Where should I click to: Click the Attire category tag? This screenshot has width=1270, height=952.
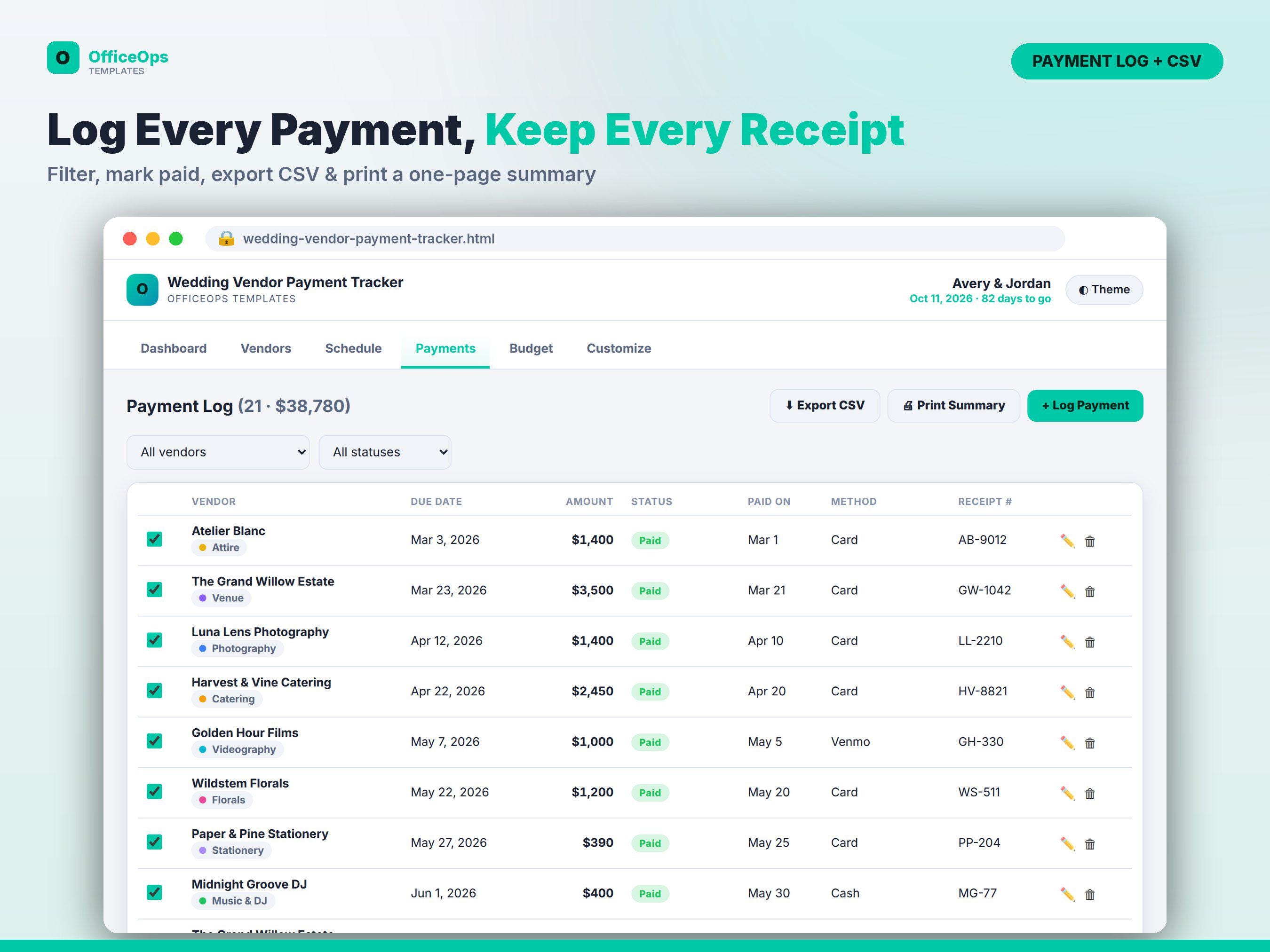(219, 547)
